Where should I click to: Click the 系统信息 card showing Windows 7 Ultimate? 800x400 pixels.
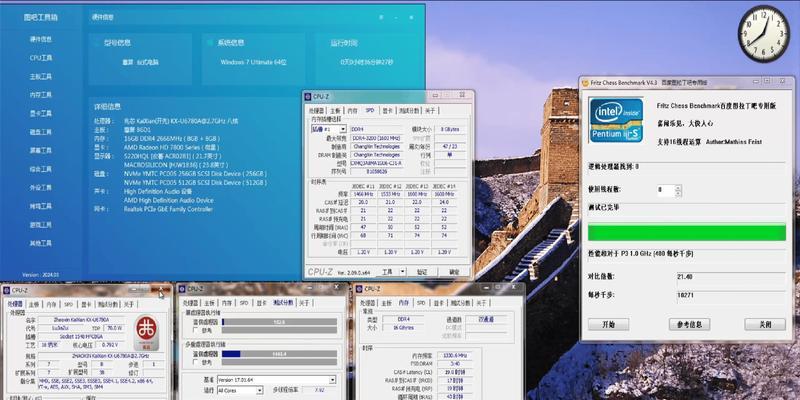pyautogui.click(x=254, y=59)
